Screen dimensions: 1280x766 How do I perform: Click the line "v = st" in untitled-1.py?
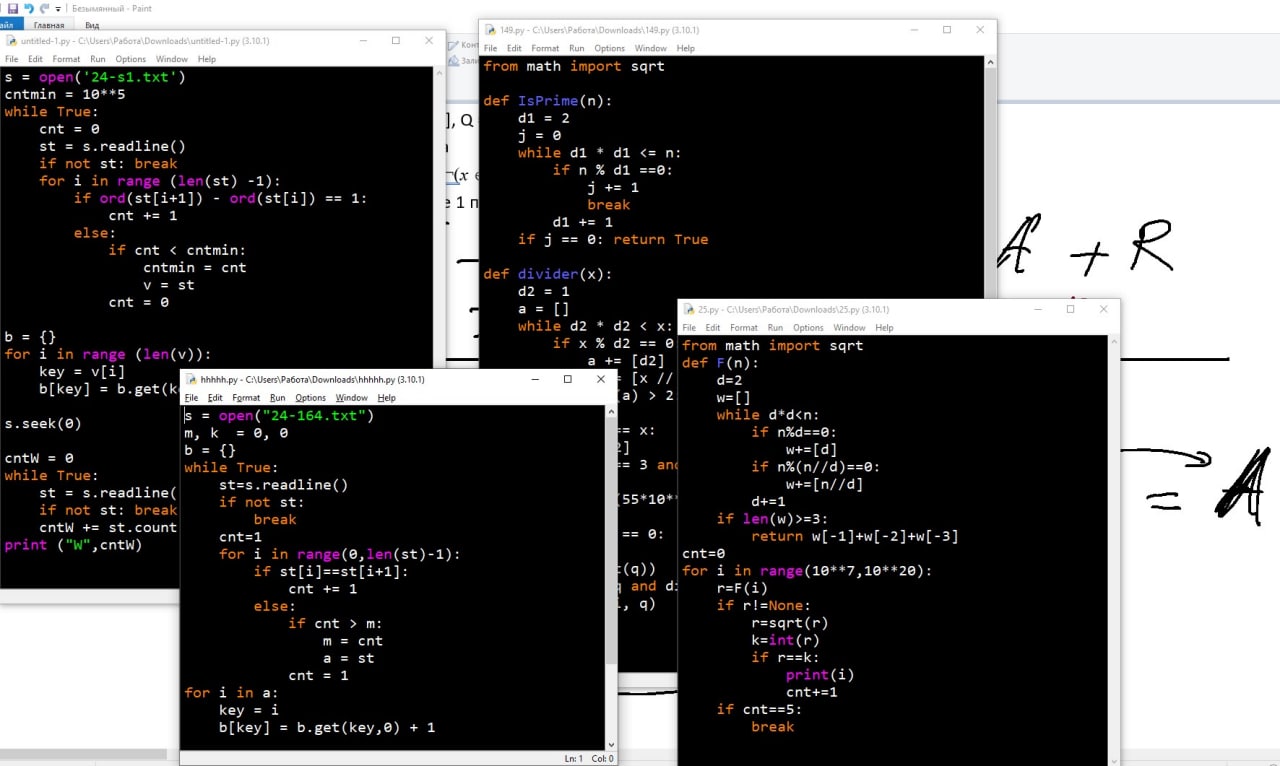169,285
